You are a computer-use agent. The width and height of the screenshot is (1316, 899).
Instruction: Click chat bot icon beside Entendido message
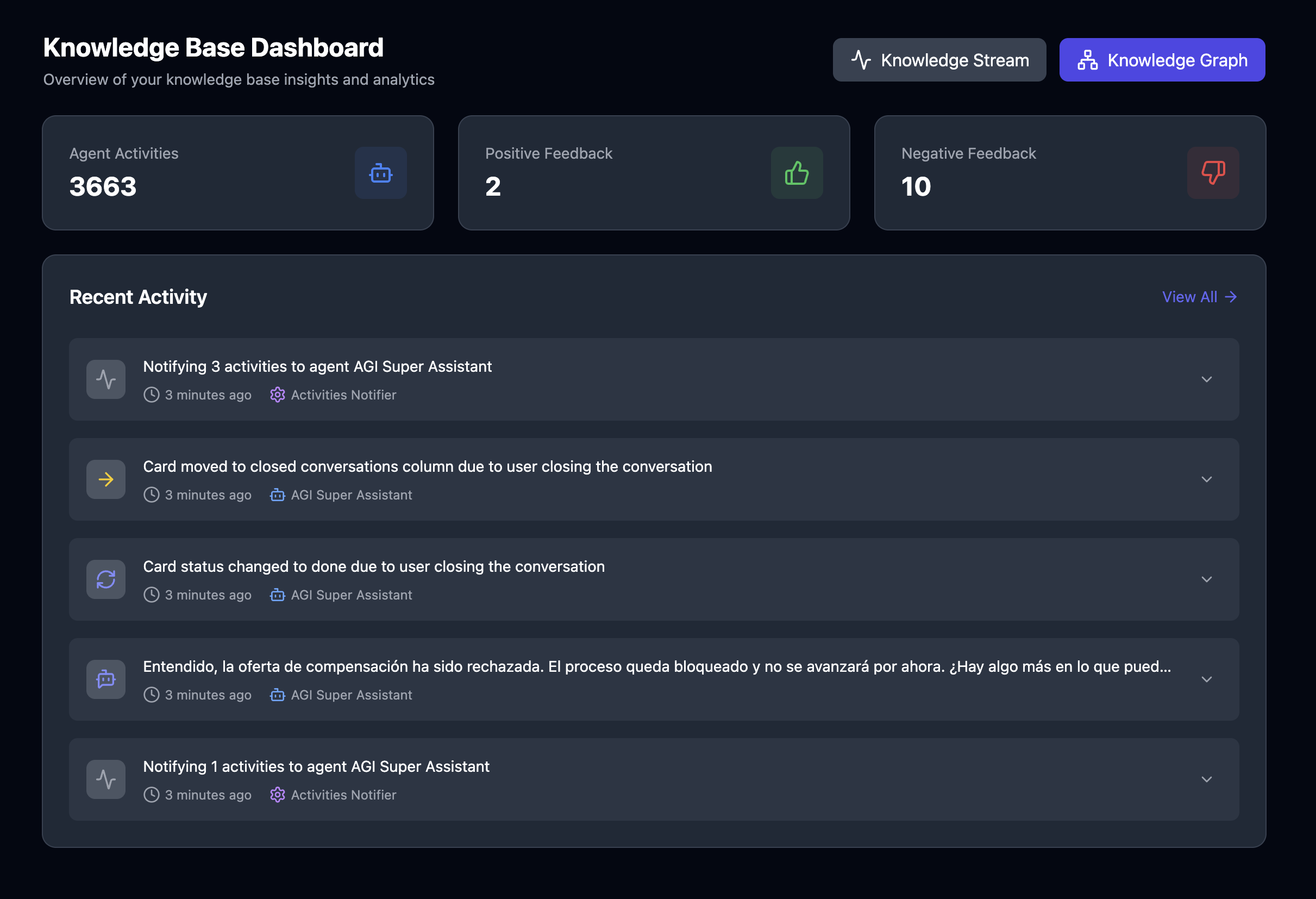pyautogui.click(x=106, y=679)
